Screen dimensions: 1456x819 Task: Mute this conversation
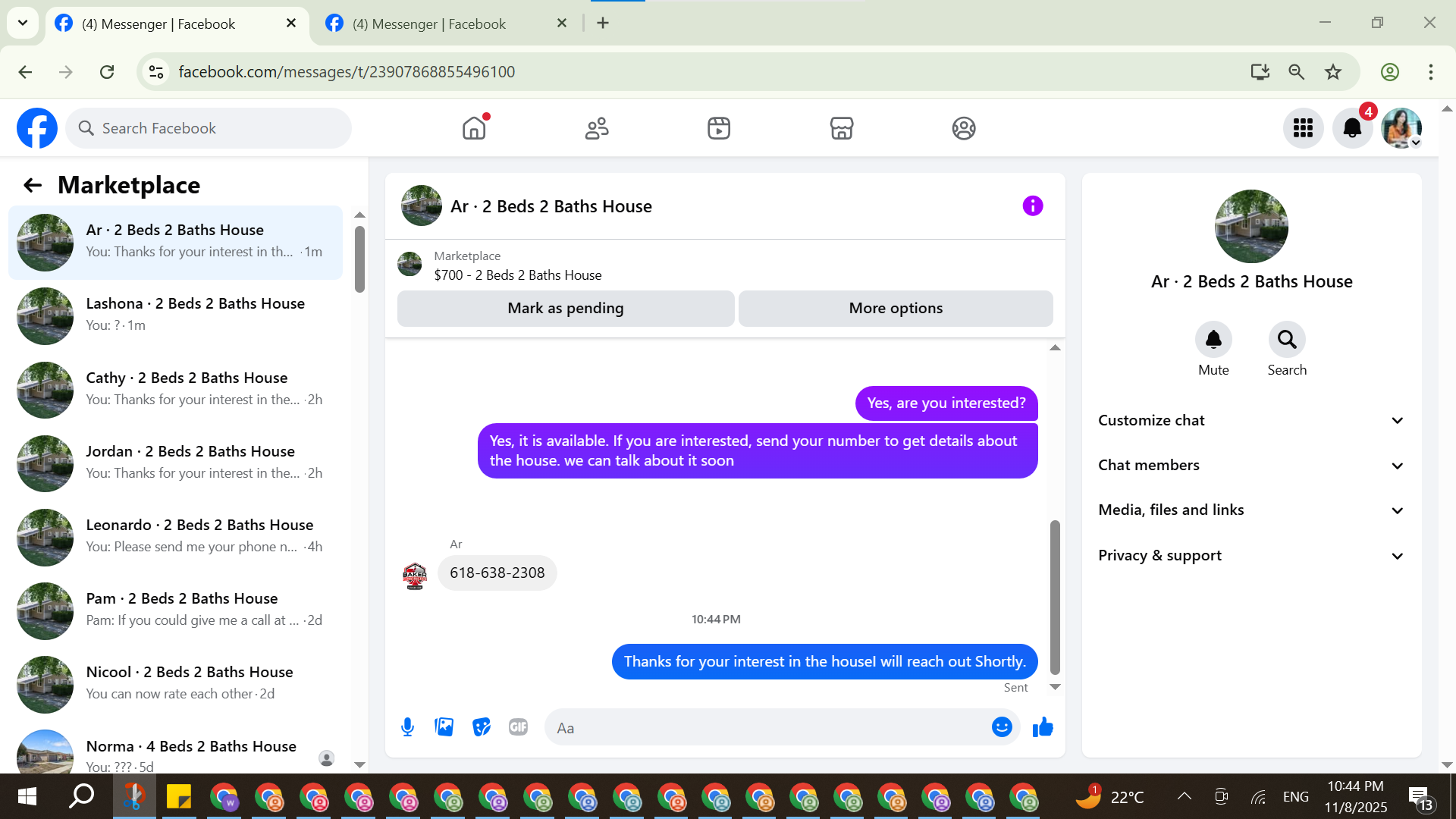click(1213, 340)
